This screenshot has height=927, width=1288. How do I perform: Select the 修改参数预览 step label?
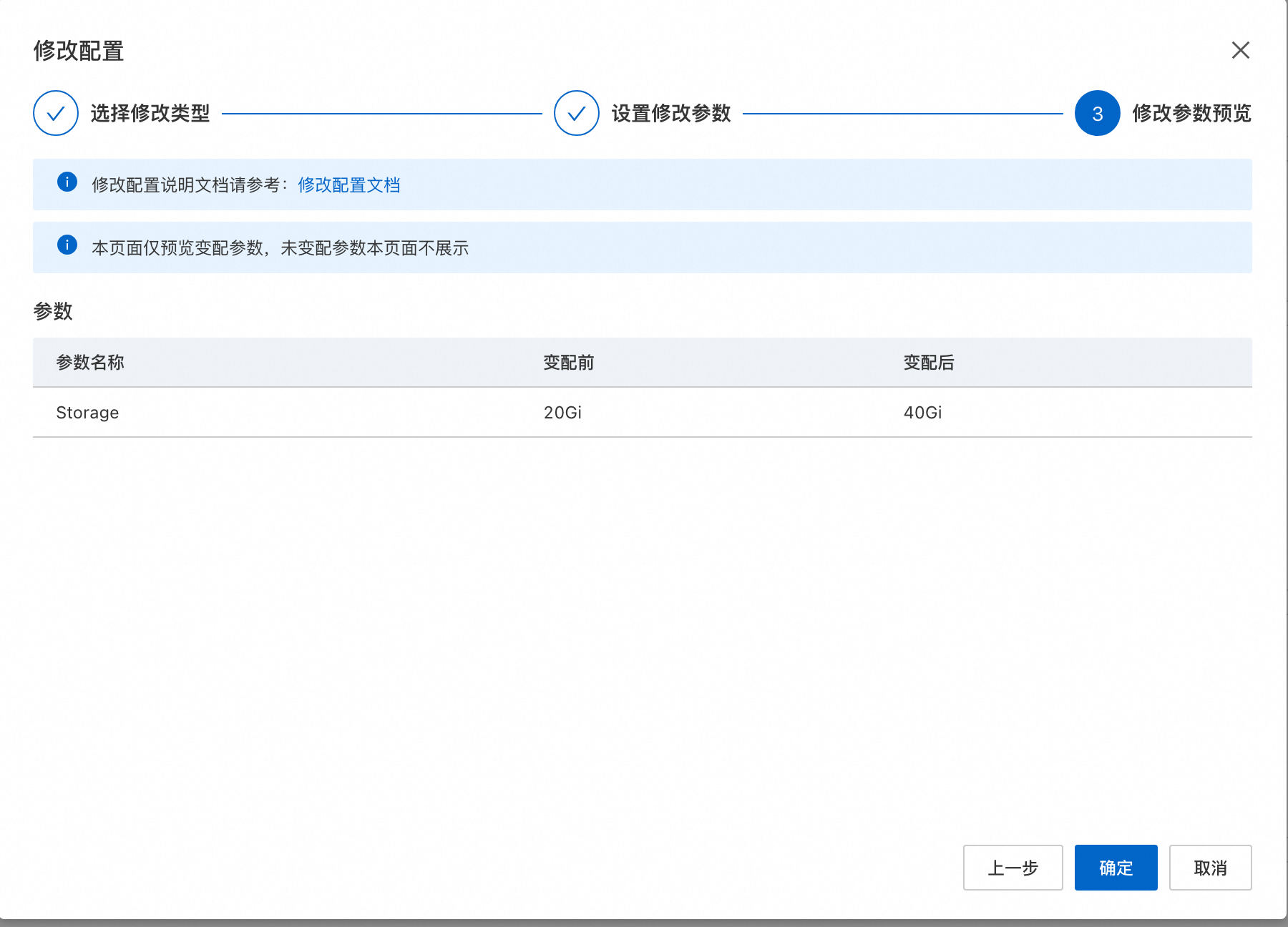(1192, 113)
